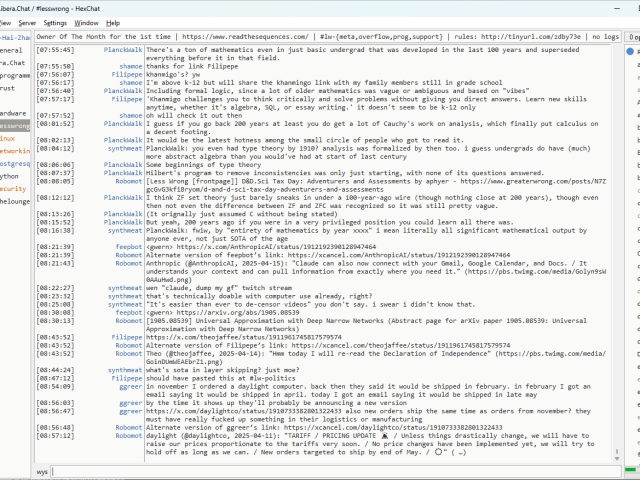Open feepbot's x.com AnthropicAI status link
The width and height of the screenshot is (640, 480).
click(x=276, y=247)
